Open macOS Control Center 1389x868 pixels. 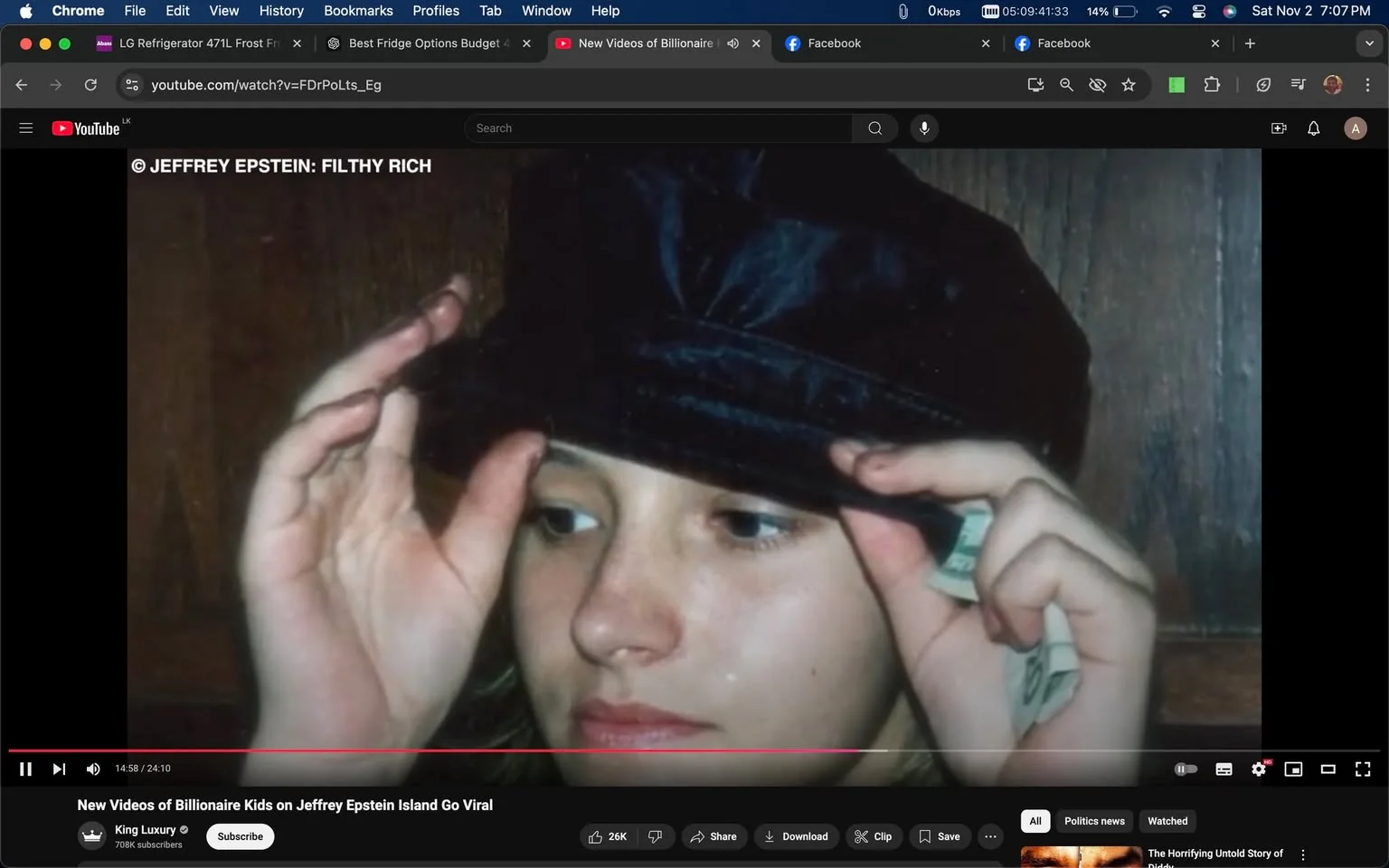pos(1198,11)
